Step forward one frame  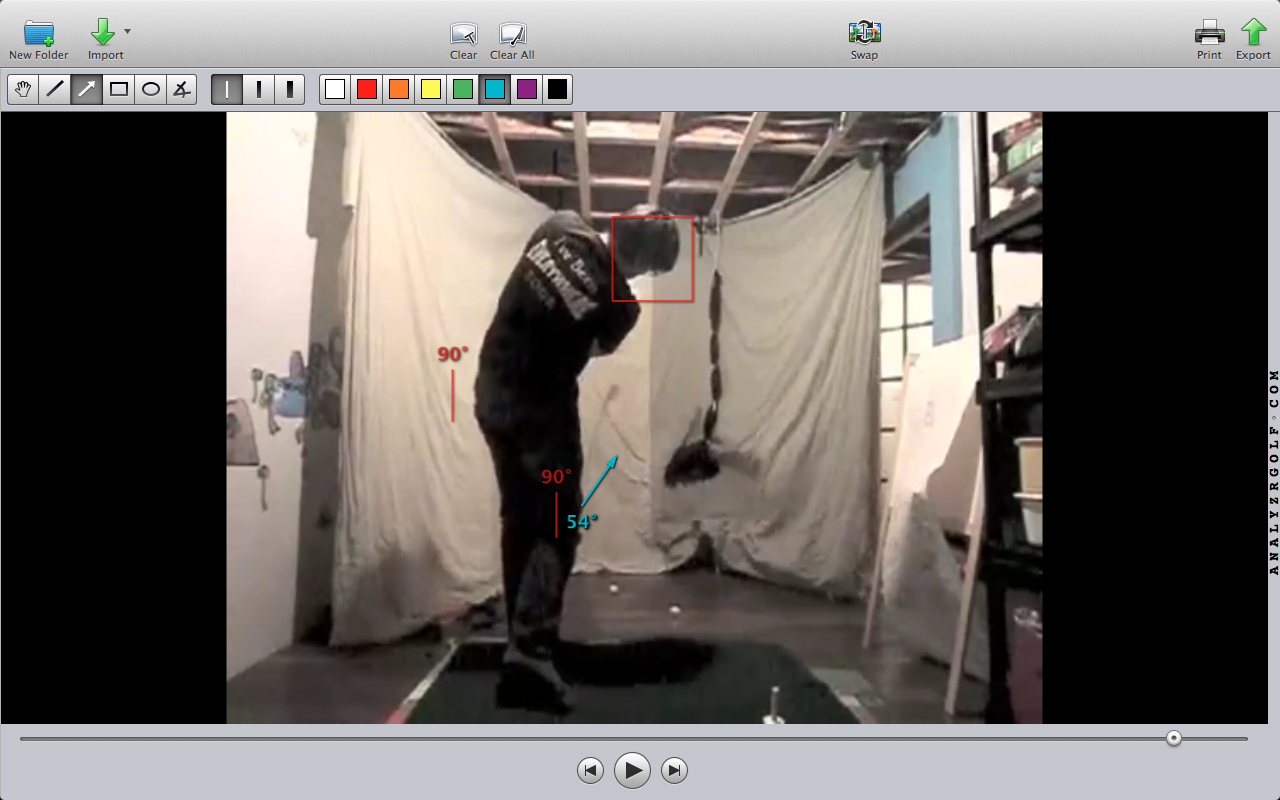click(675, 770)
